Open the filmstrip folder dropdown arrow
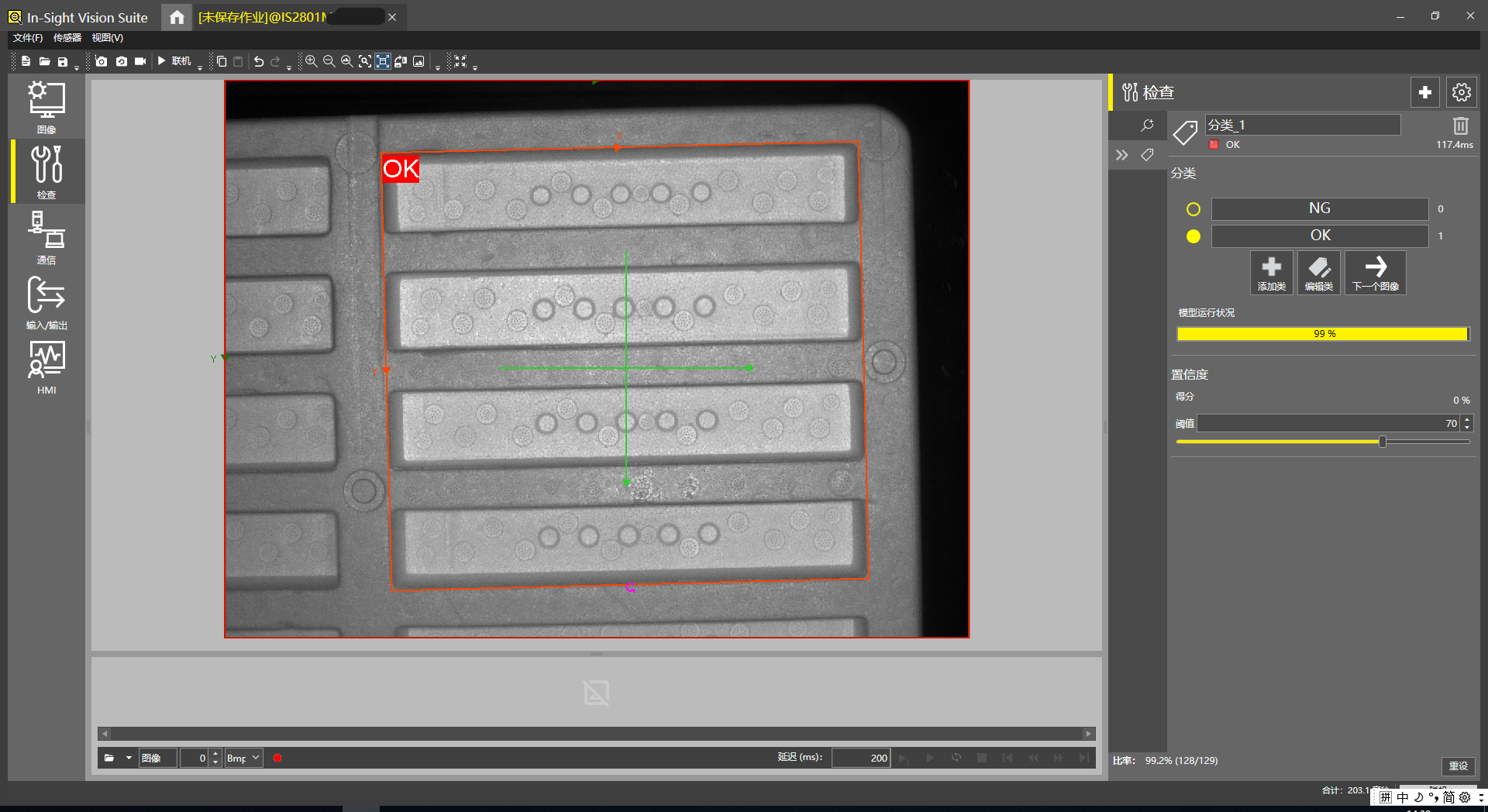The width and height of the screenshot is (1488, 812). (x=129, y=758)
